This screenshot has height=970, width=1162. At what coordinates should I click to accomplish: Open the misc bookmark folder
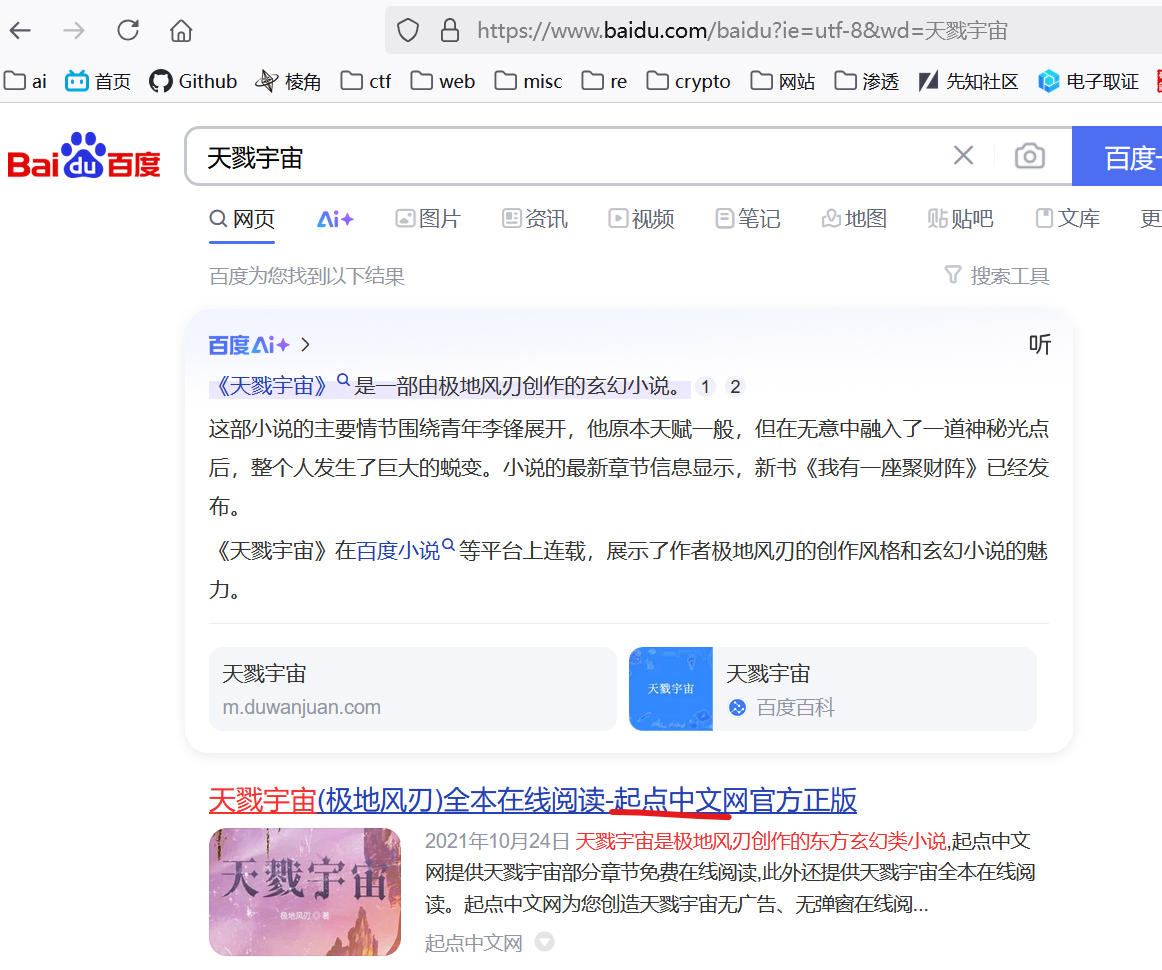click(x=528, y=81)
